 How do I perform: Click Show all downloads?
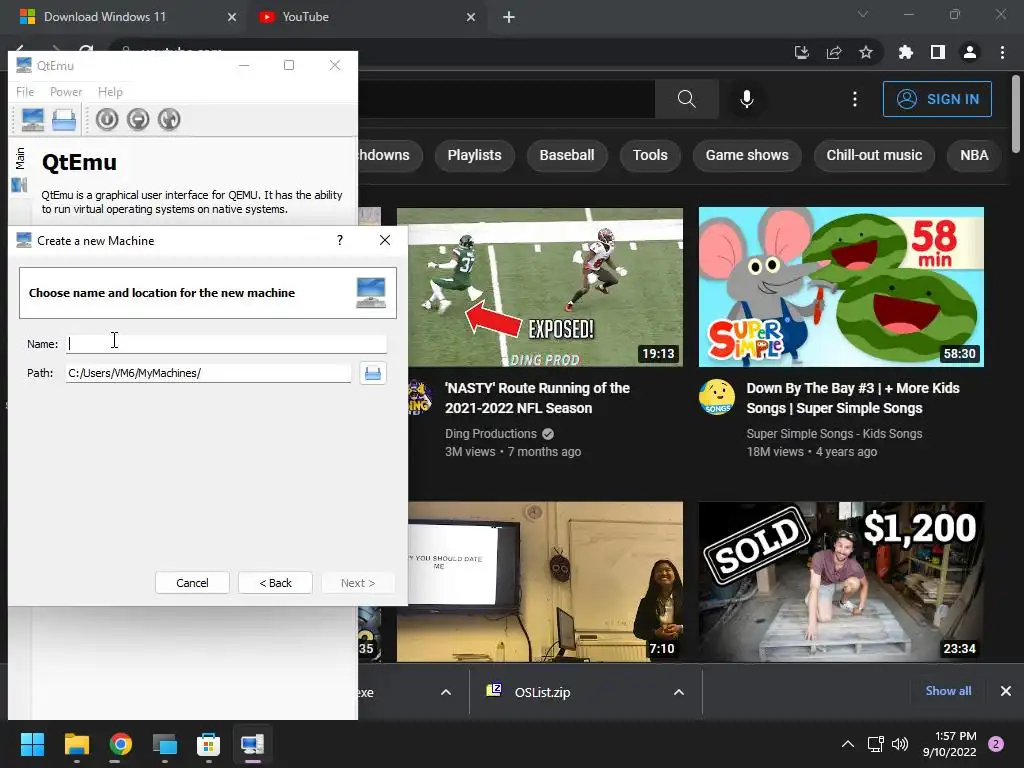(948, 691)
